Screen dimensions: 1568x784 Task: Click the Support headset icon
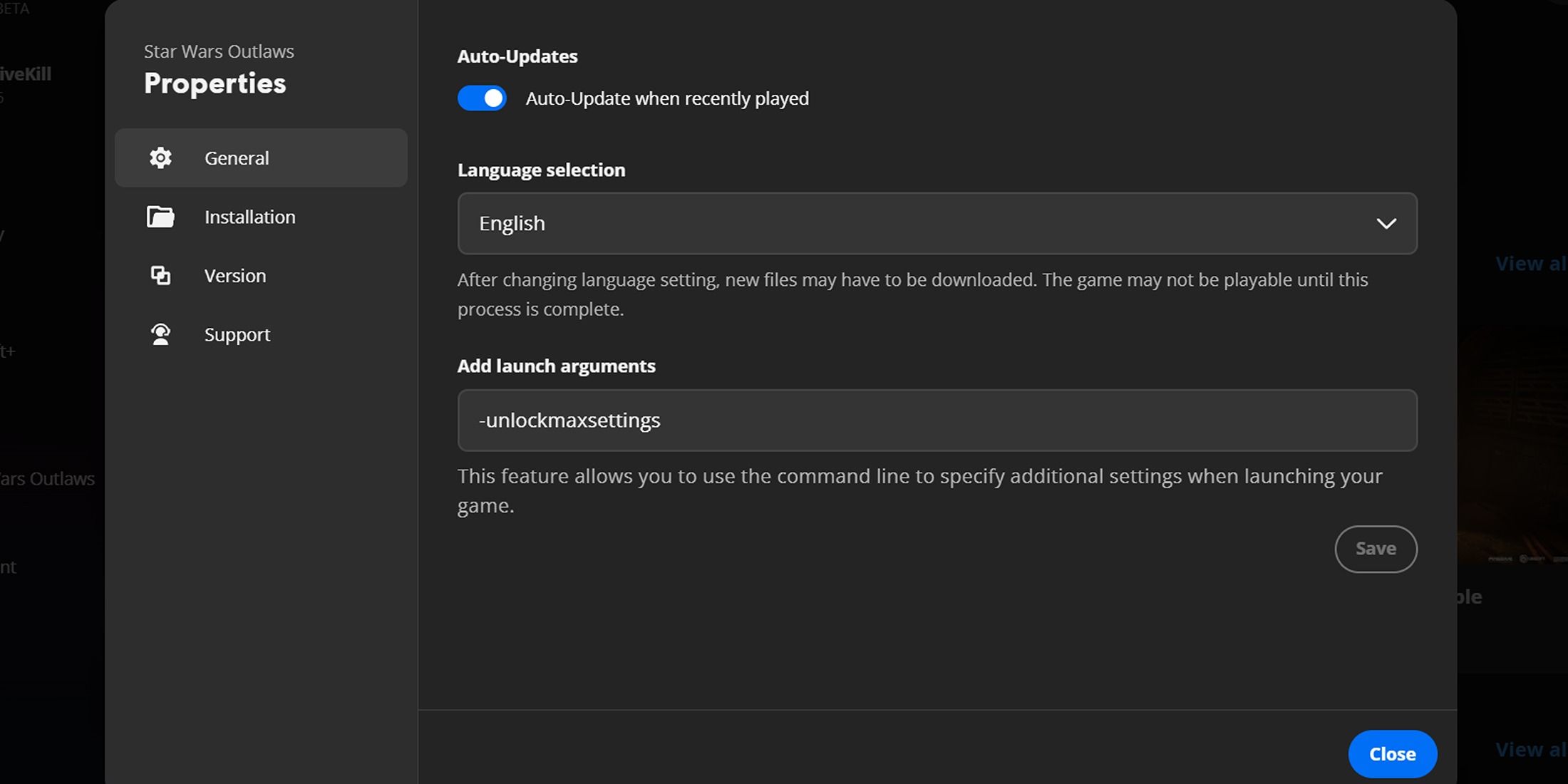(159, 333)
